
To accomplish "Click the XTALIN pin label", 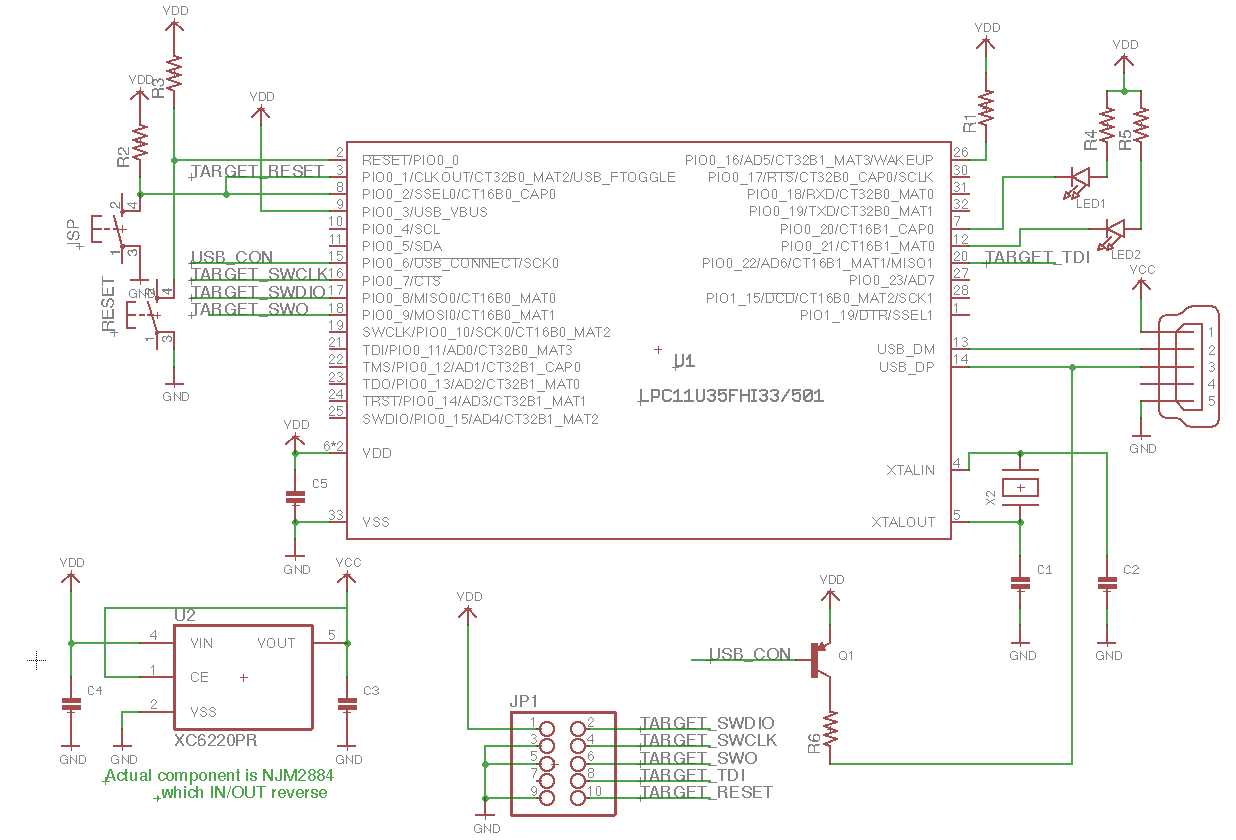I will 911,470.
